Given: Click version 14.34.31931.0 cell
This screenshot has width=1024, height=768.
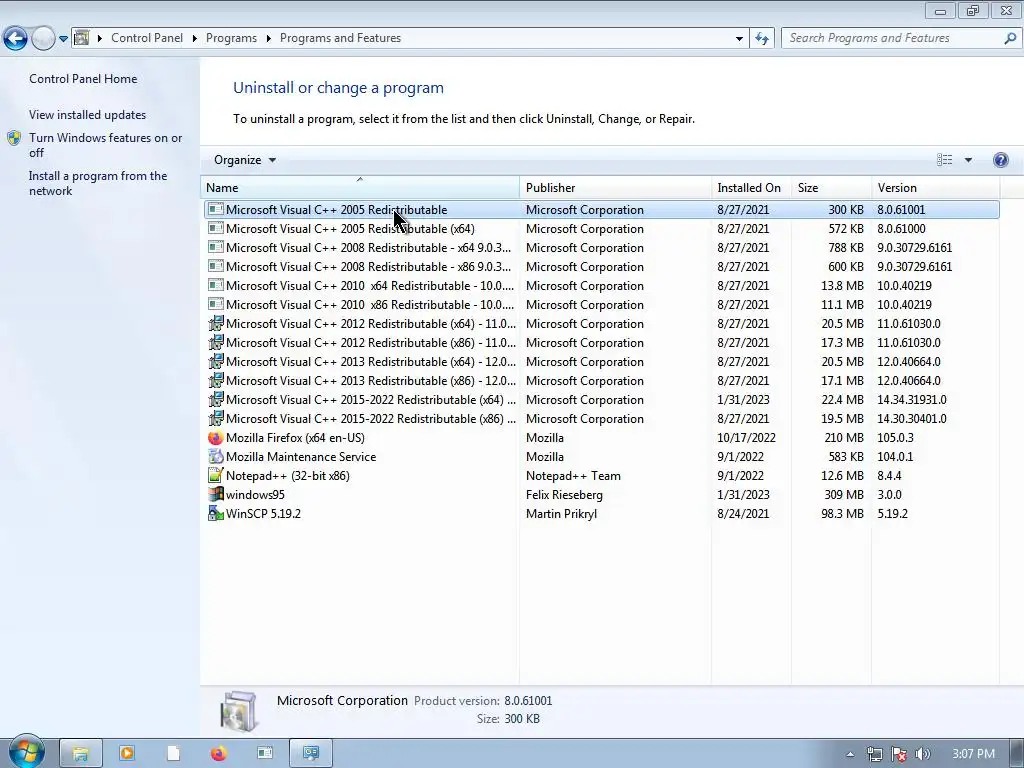Looking at the screenshot, I should click(912, 400).
